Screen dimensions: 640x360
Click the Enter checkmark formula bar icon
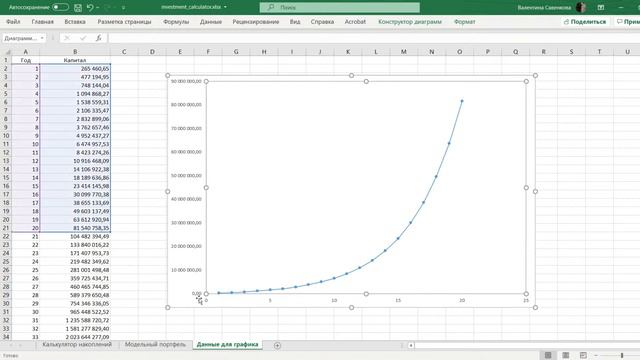click(x=83, y=38)
